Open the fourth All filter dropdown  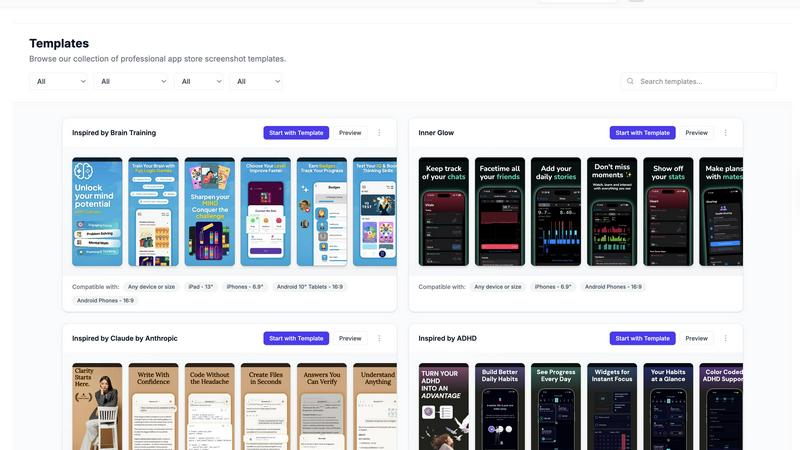pos(257,82)
